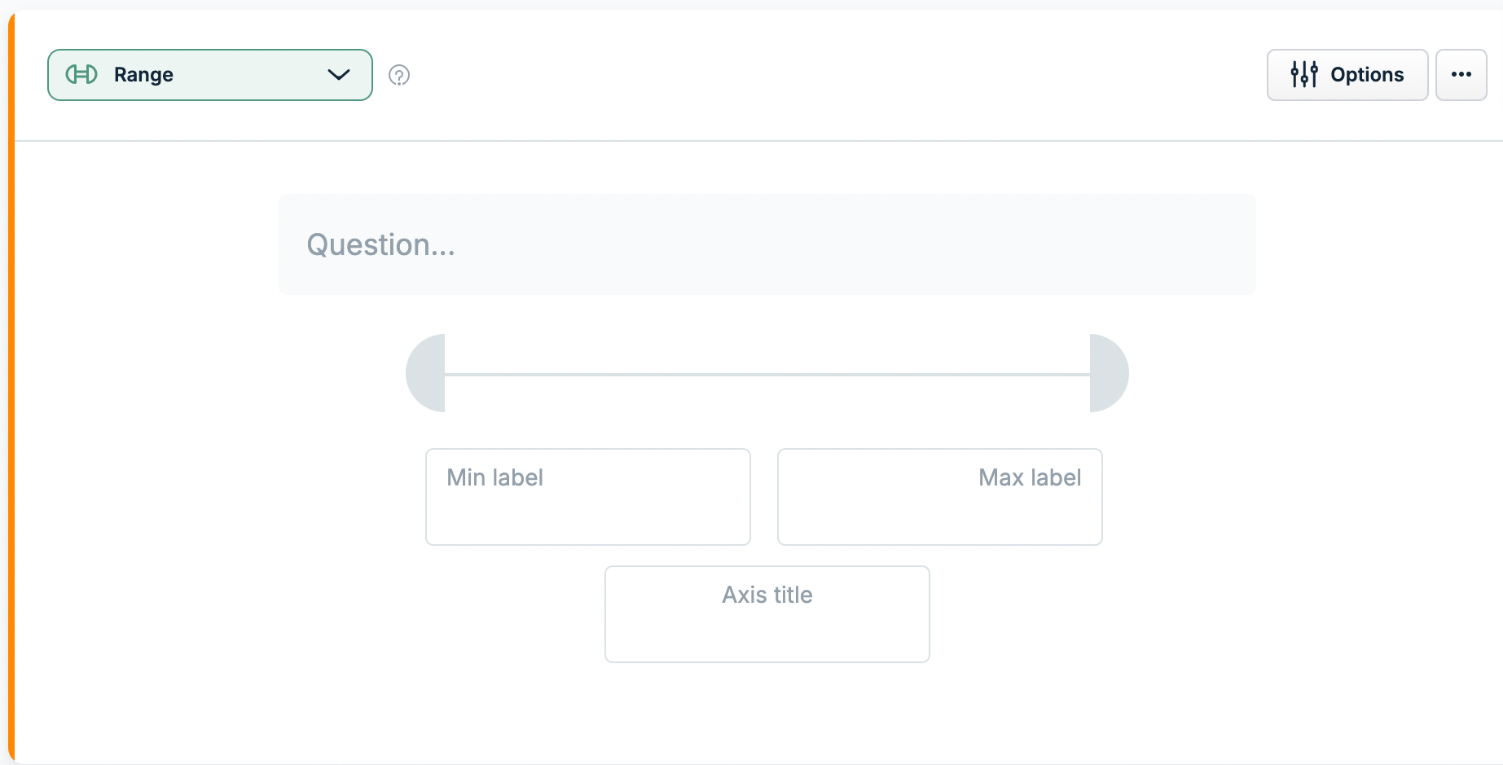Open the three-dots more menu

click(1461, 75)
